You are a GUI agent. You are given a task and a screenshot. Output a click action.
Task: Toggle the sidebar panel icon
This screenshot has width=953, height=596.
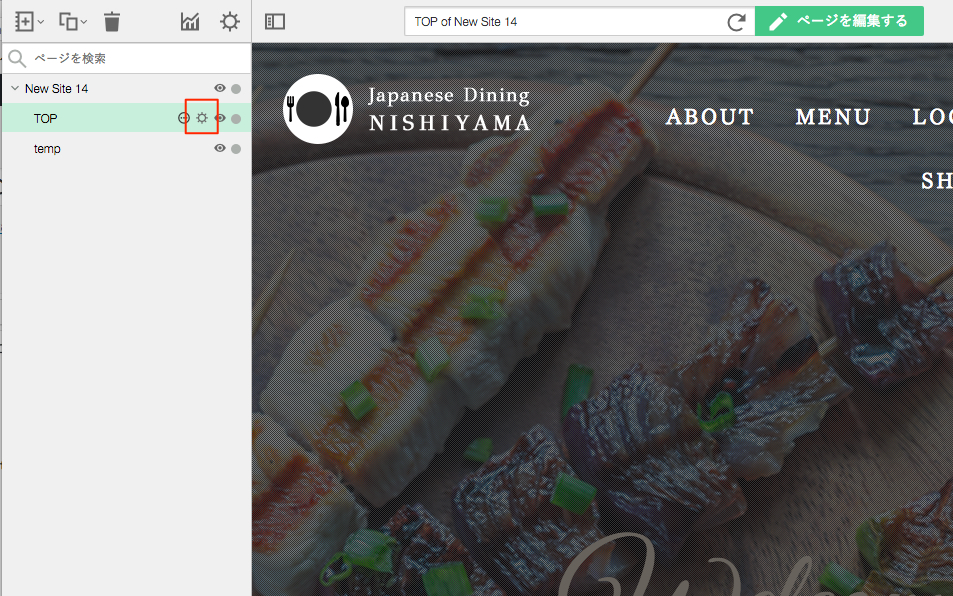tap(275, 22)
